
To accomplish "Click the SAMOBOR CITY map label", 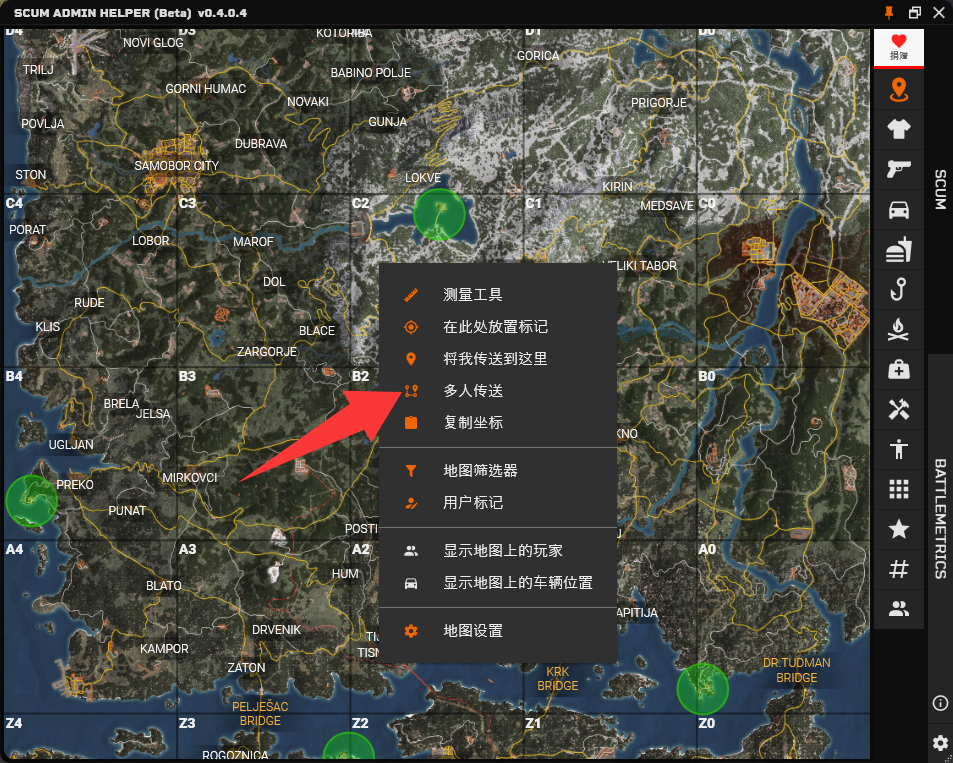I will coord(176,165).
